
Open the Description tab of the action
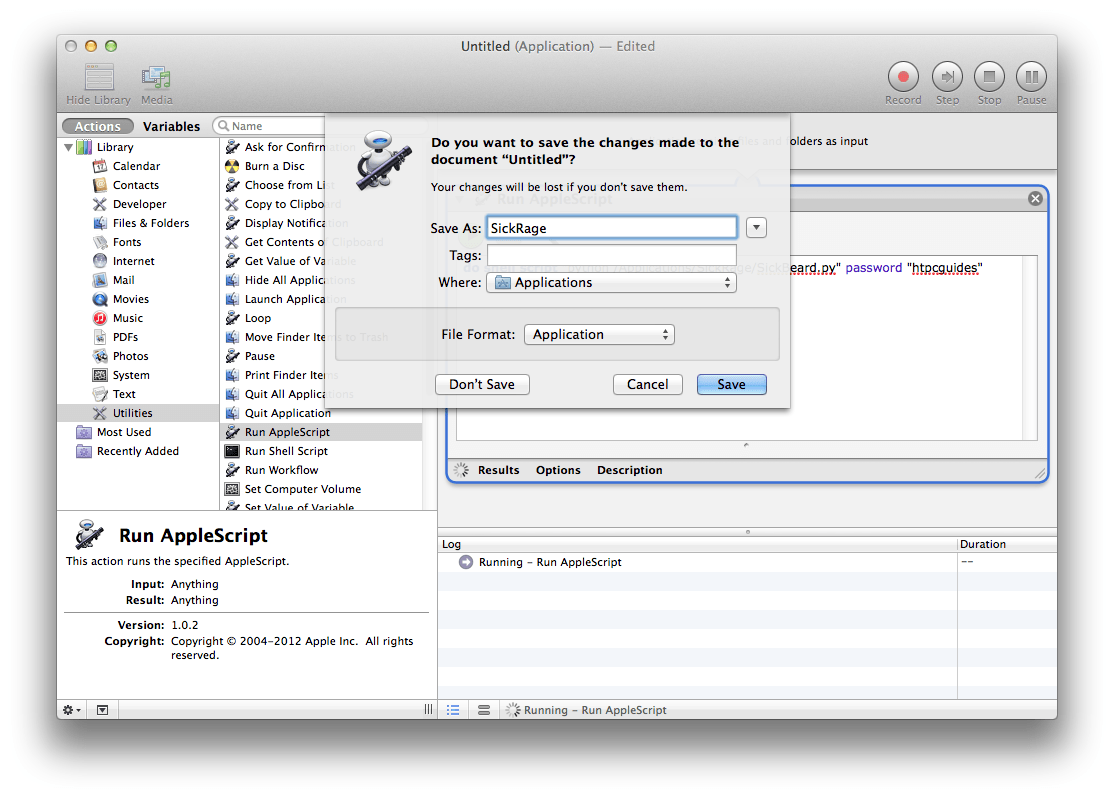click(629, 470)
